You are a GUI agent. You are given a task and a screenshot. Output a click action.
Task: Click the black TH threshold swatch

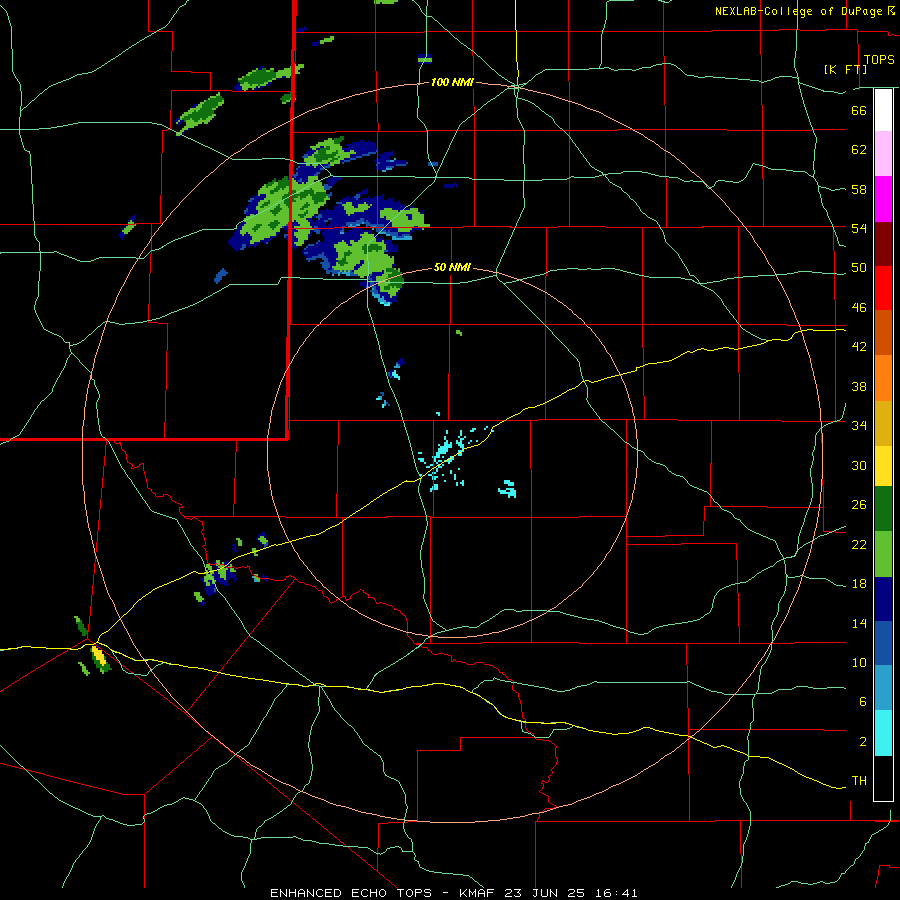coord(883,778)
